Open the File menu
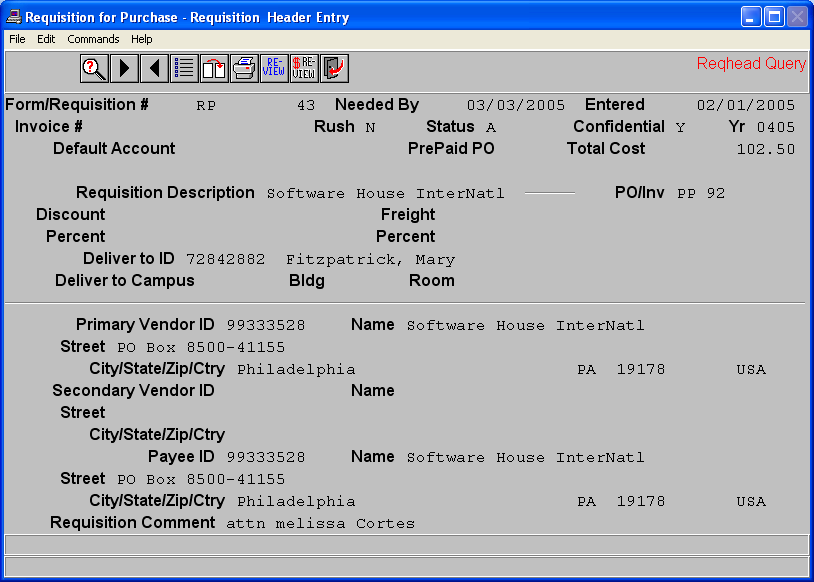Image resolution: width=814 pixels, height=582 pixels. pyautogui.click(x=17, y=39)
